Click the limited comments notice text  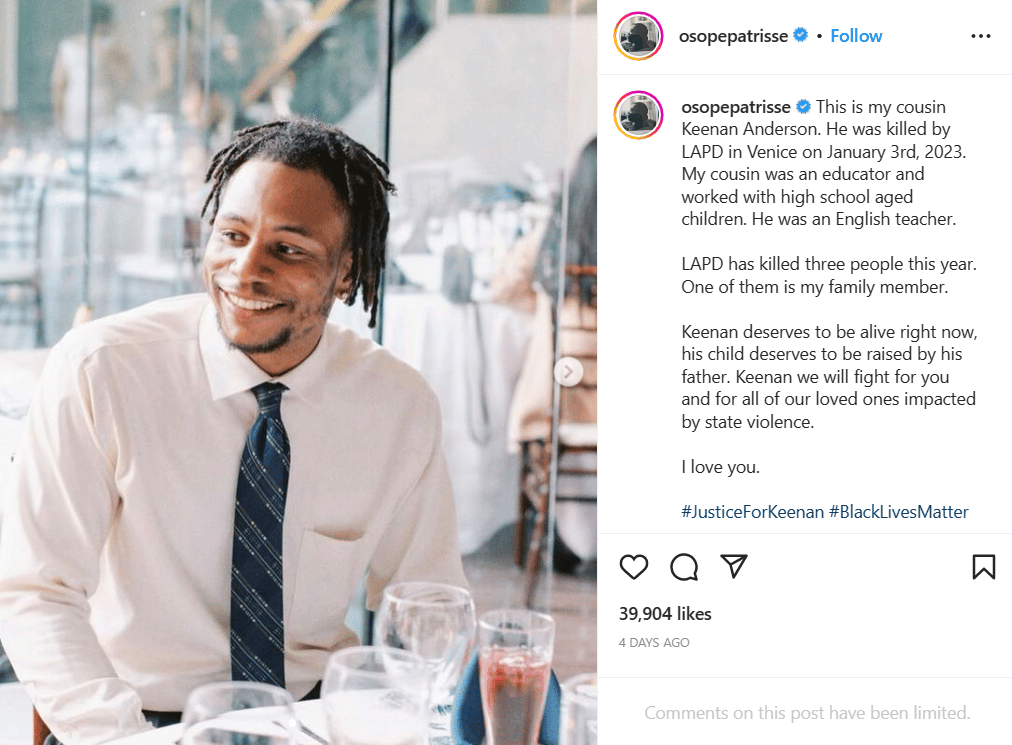pos(807,713)
